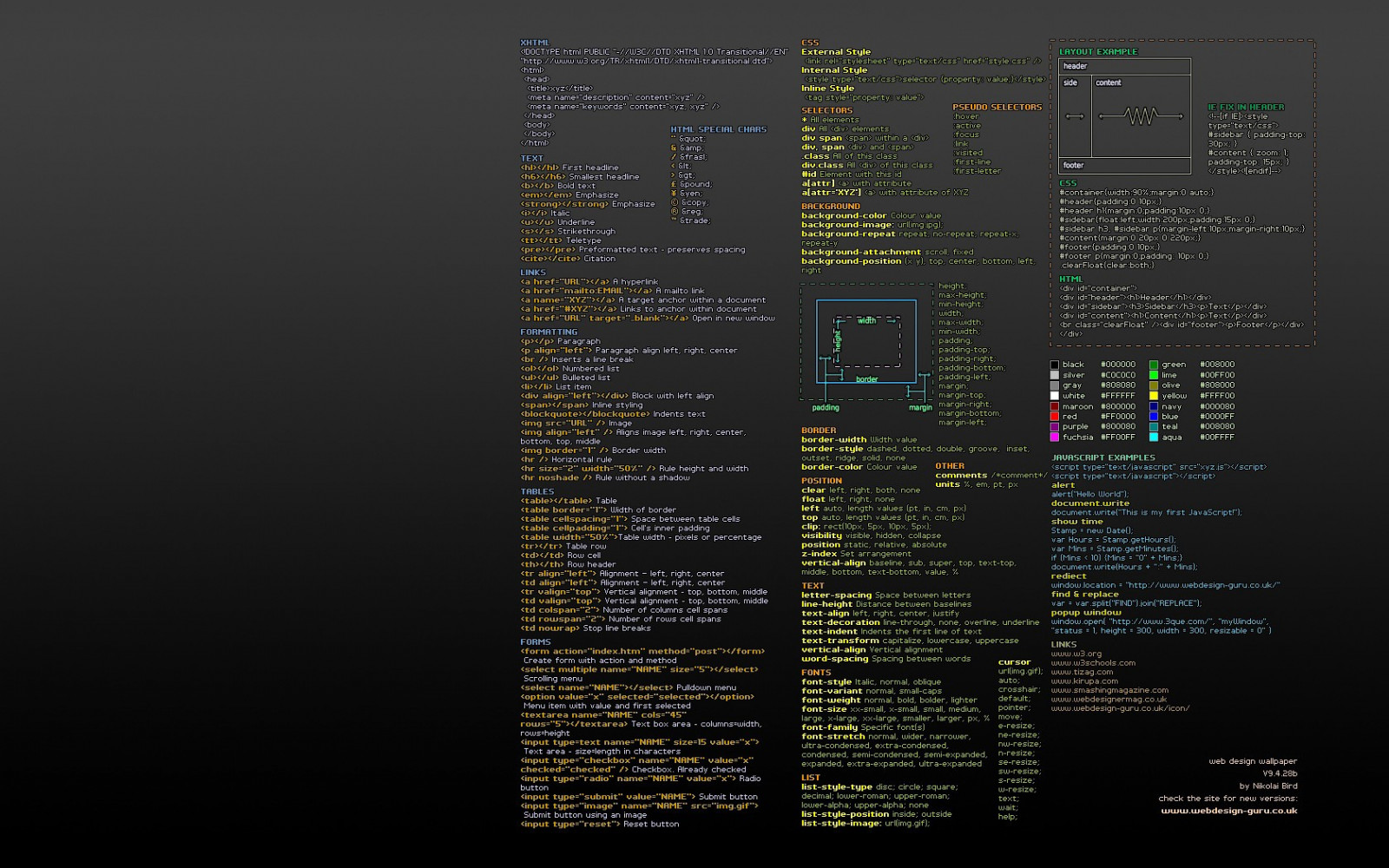Screen dimensions: 1389x868
Task: Click the aqua color swatch
Action: point(1152,437)
